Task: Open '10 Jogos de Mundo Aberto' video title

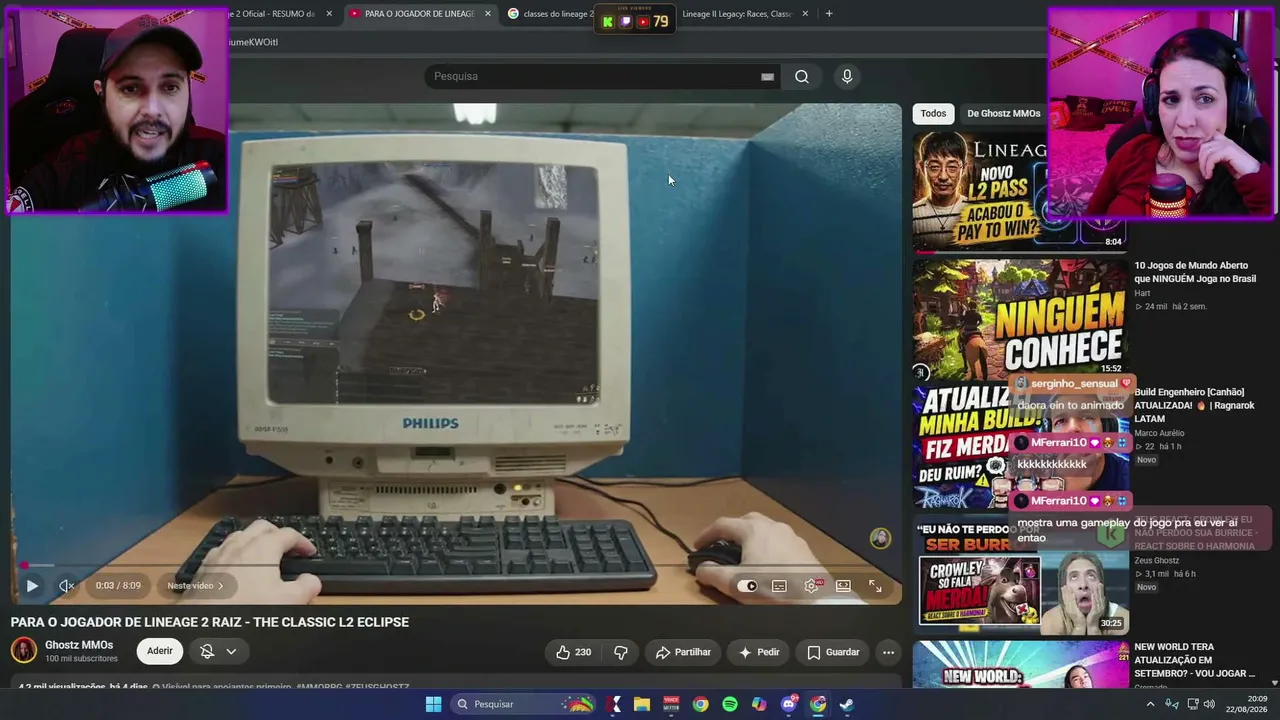Action: tap(1195, 272)
